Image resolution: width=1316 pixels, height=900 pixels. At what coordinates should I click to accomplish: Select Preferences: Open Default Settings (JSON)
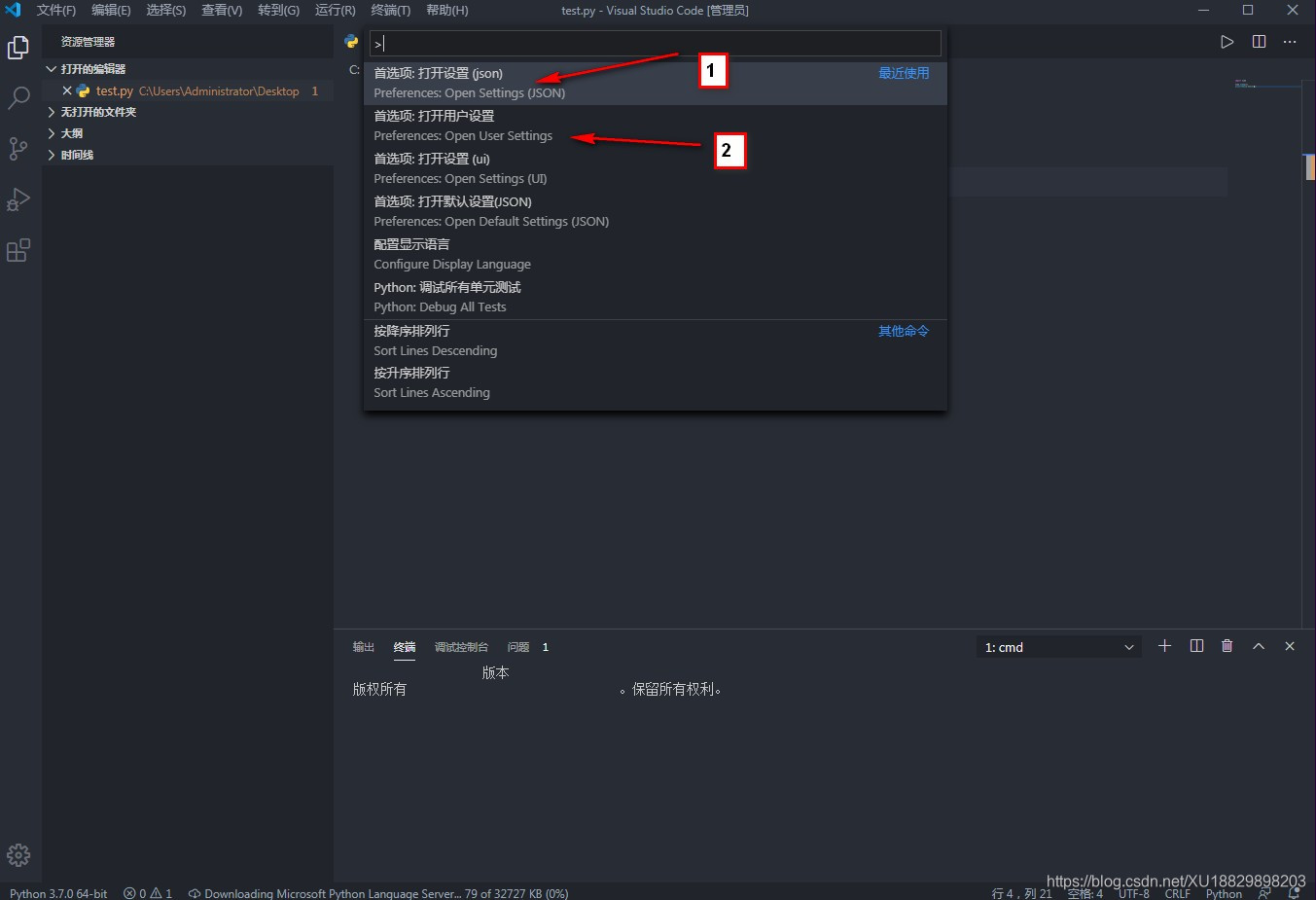(656, 212)
